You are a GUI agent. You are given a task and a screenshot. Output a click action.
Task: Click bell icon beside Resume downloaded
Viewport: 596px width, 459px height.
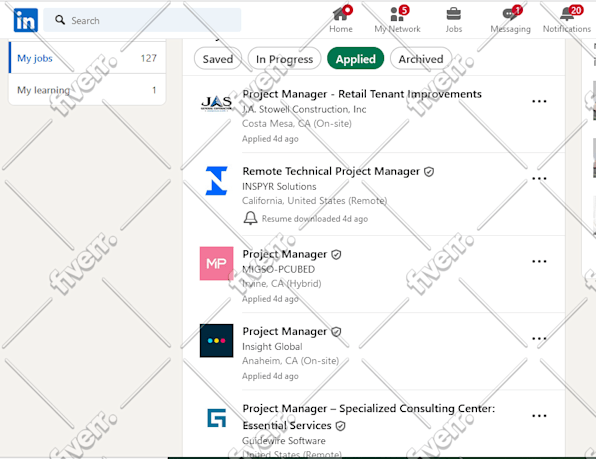[250, 218]
